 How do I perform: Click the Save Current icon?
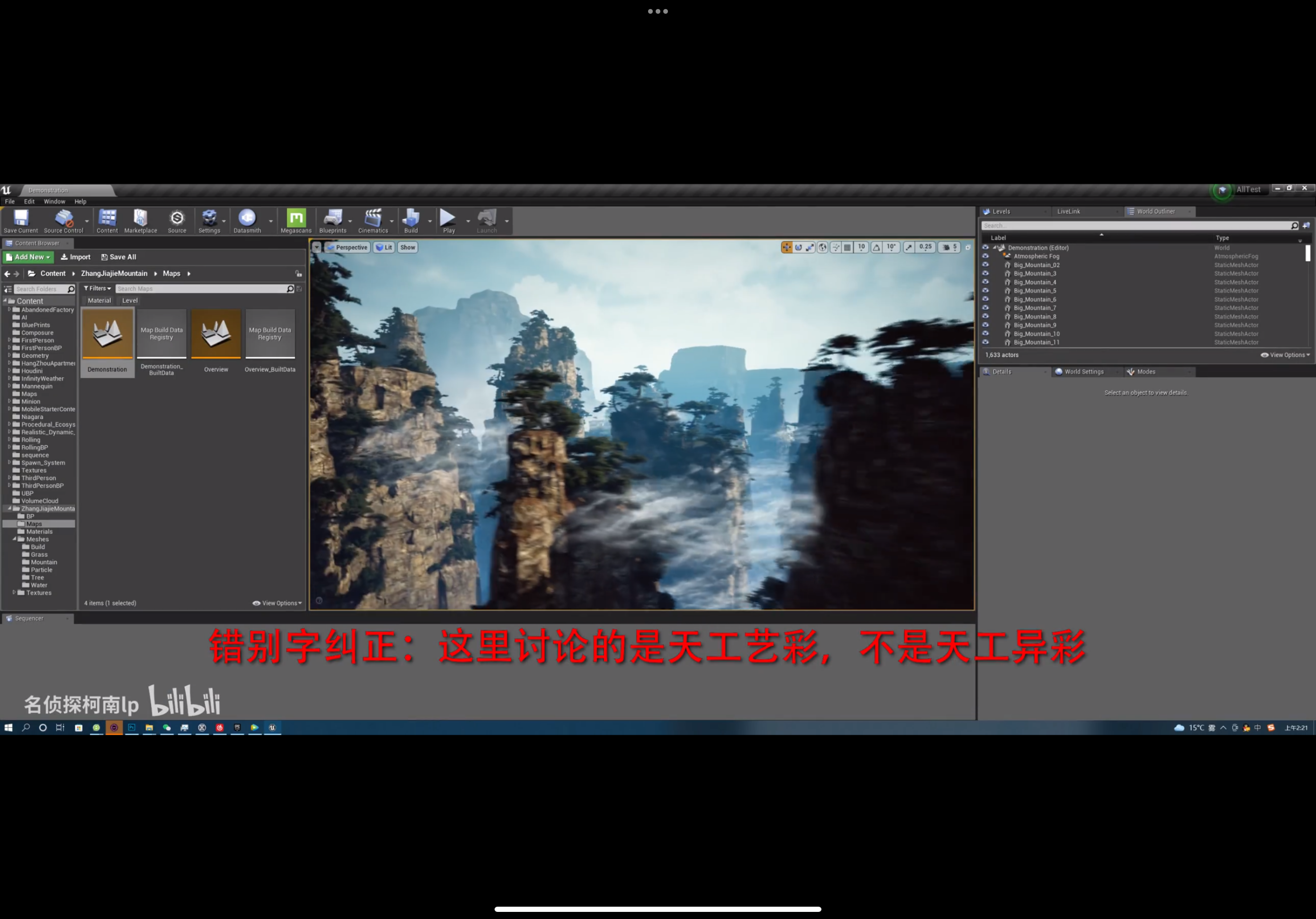click(21, 218)
